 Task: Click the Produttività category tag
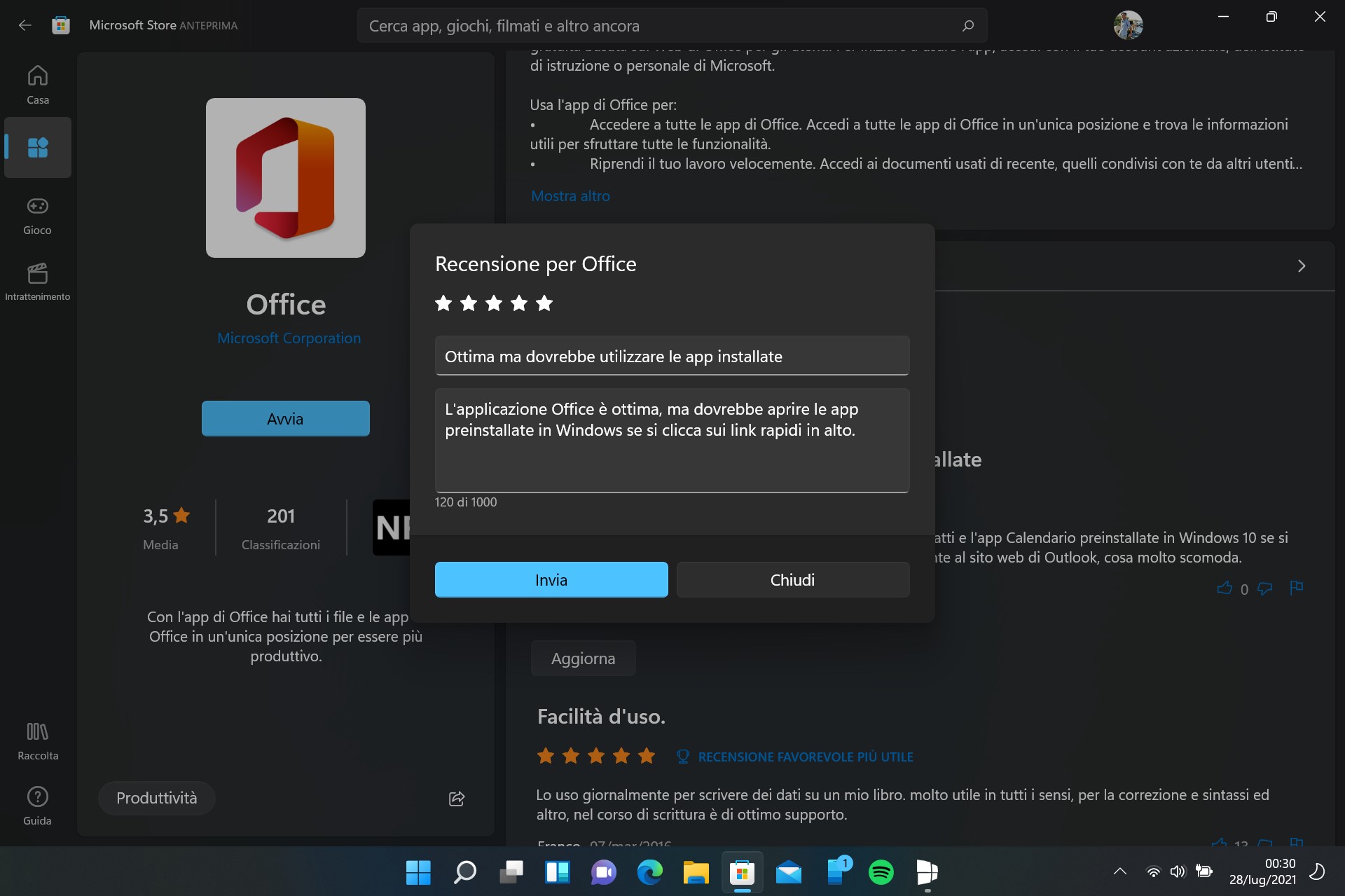click(156, 798)
